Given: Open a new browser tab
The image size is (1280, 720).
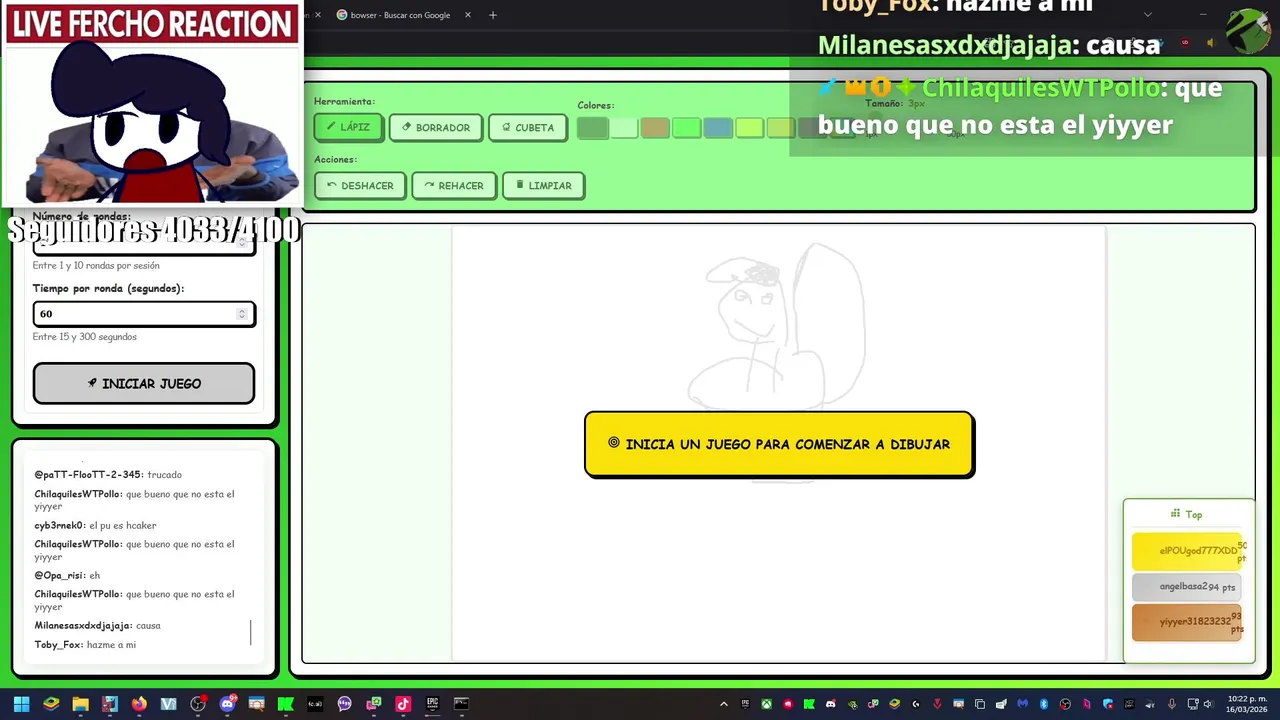Looking at the screenshot, I should tap(492, 15).
